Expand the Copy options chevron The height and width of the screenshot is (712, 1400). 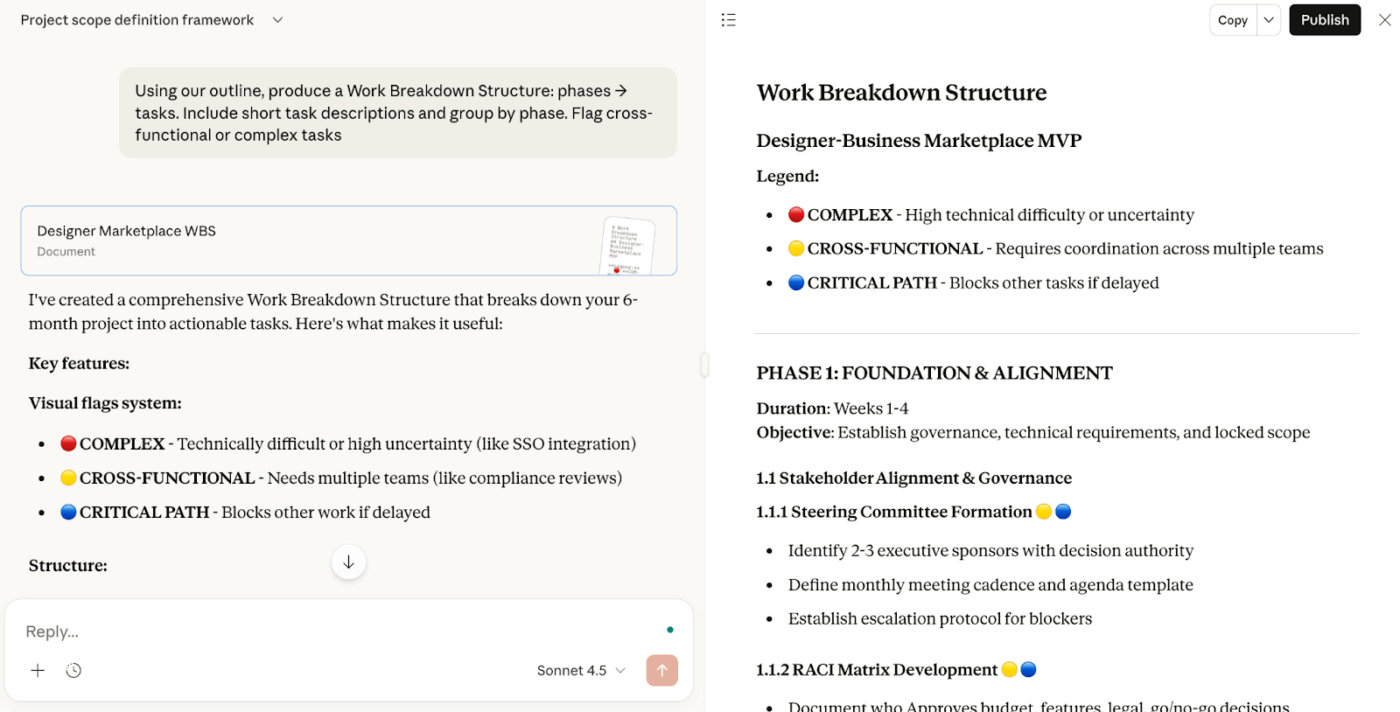point(1268,19)
